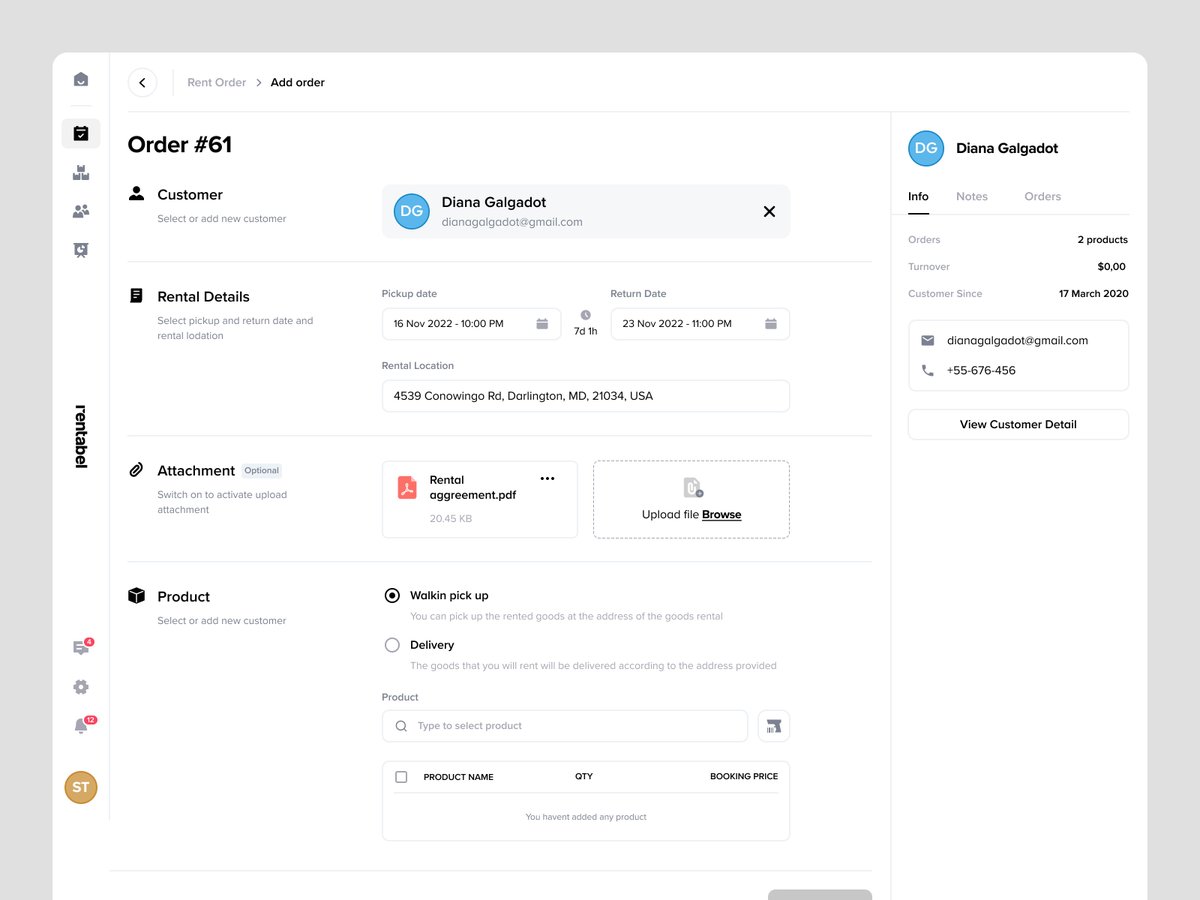Open the badge/certificate sidebar icon
The width and height of the screenshot is (1200, 900).
coord(81,250)
